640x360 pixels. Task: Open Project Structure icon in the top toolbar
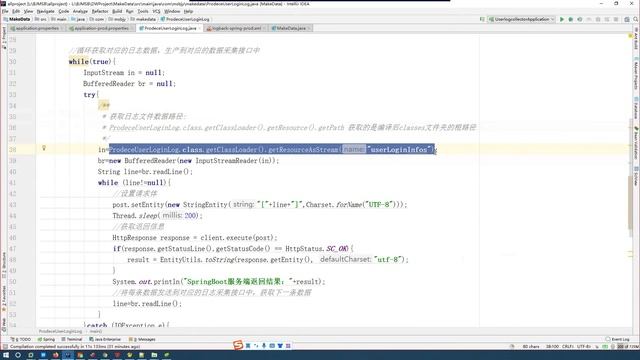pyautogui.click(x=627, y=19)
